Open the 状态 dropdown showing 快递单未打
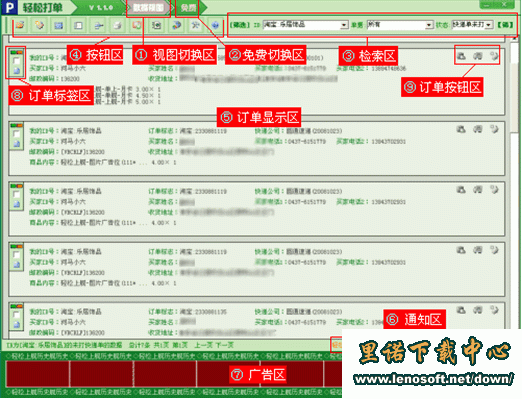Viewport: 522px width, 399px height. tap(472, 25)
